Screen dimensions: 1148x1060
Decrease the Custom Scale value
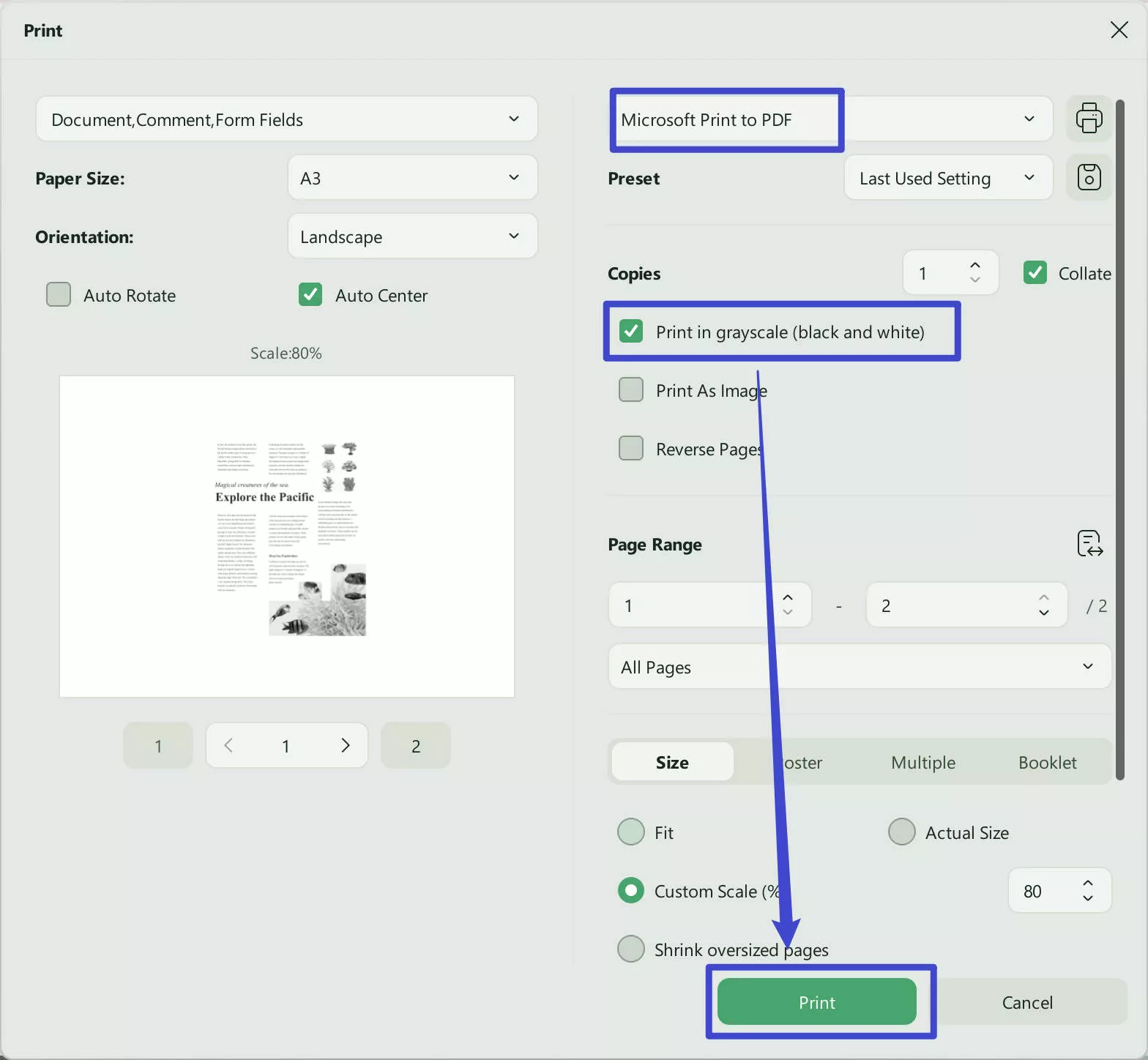tap(1088, 898)
